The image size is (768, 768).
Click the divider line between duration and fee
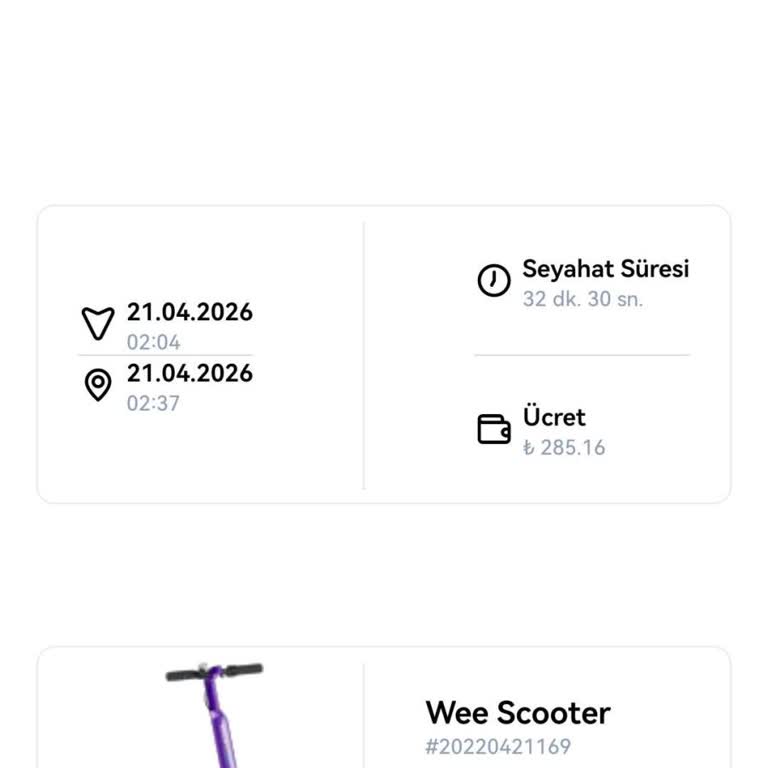581,355
